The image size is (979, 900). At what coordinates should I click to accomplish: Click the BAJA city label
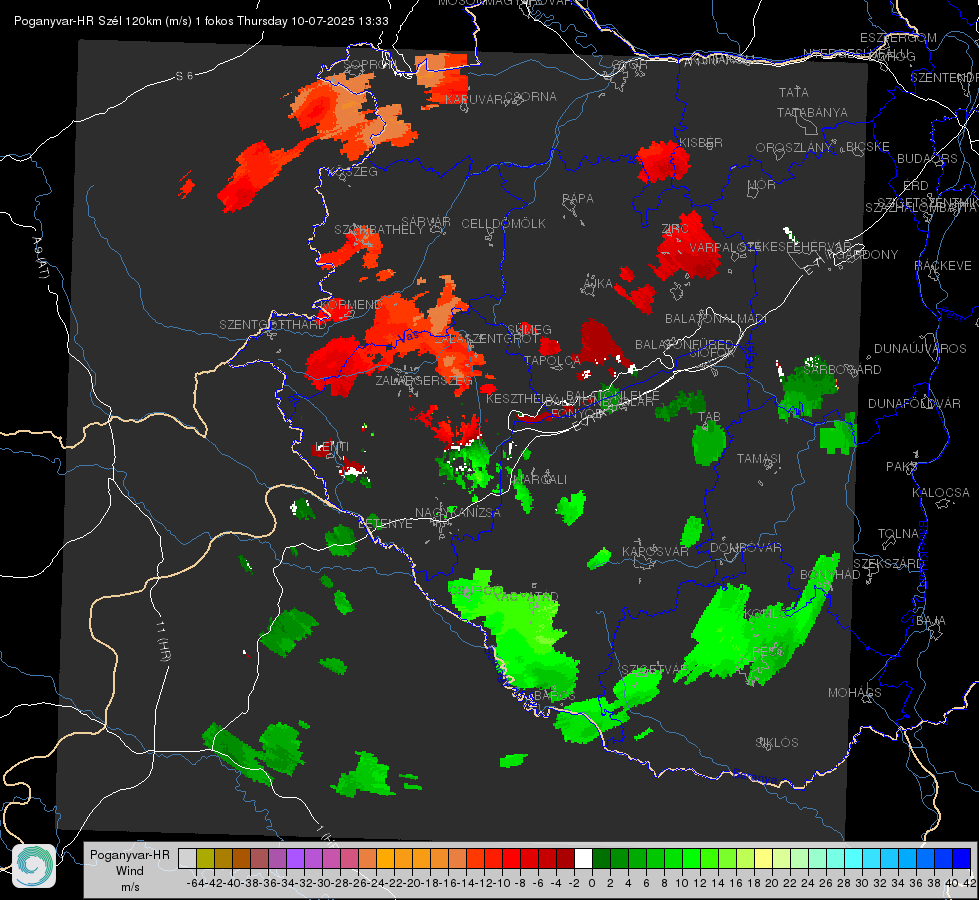[x=931, y=621]
